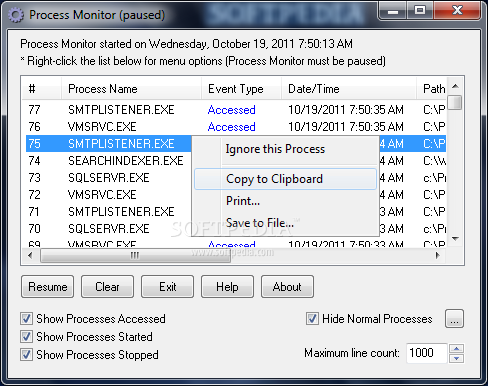
Task: Click the 10/19/2011 7:50:35 AM cell in row 76
Action: (x=346, y=127)
